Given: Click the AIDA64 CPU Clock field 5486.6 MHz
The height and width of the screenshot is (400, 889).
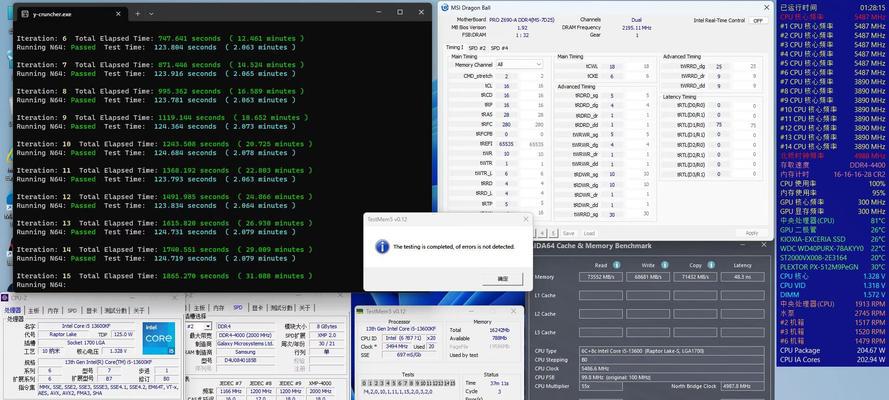Looking at the screenshot, I should [670, 368].
